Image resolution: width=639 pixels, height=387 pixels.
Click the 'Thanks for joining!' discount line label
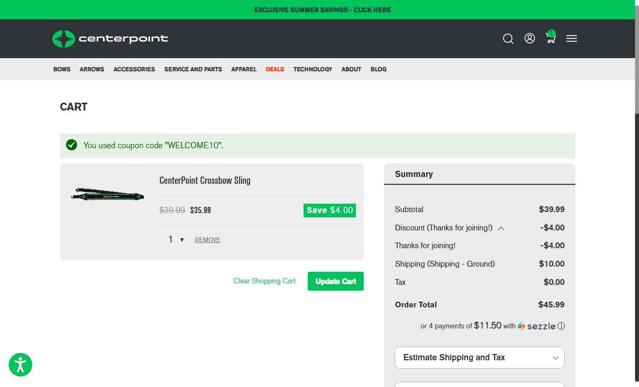coord(425,246)
